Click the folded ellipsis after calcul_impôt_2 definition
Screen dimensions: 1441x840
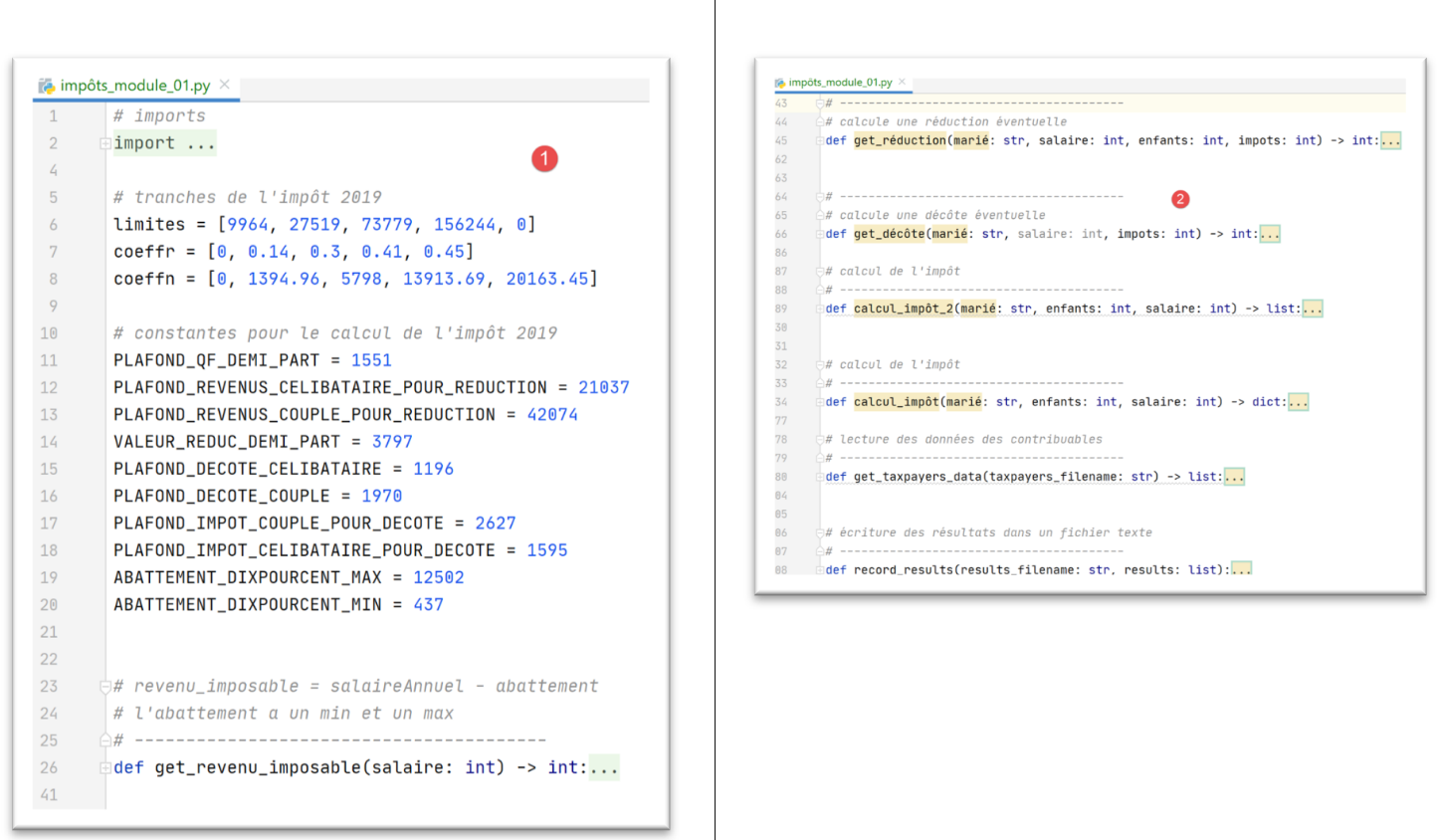(x=1312, y=309)
